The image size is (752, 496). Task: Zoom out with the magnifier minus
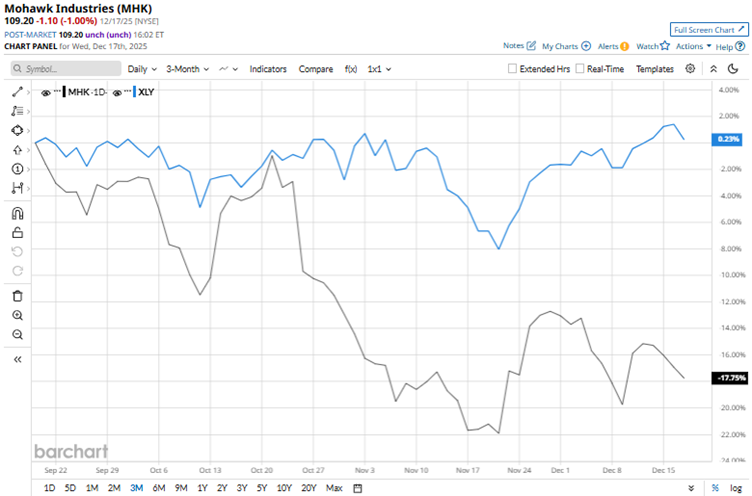[x=17, y=334]
